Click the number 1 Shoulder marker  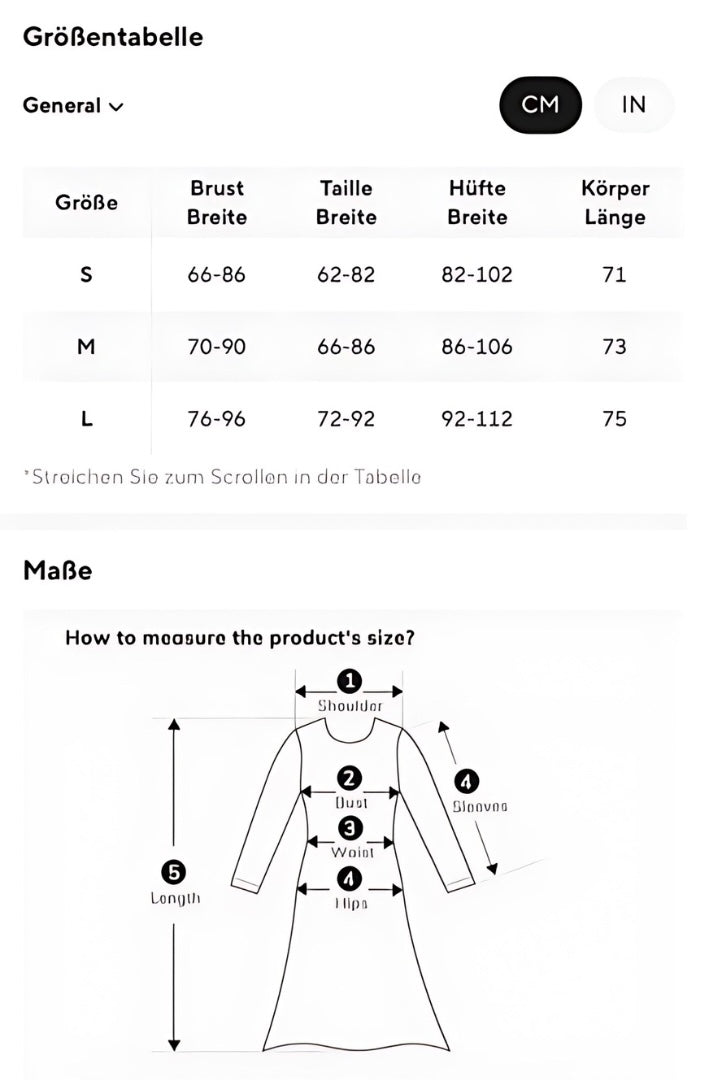coord(349,682)
